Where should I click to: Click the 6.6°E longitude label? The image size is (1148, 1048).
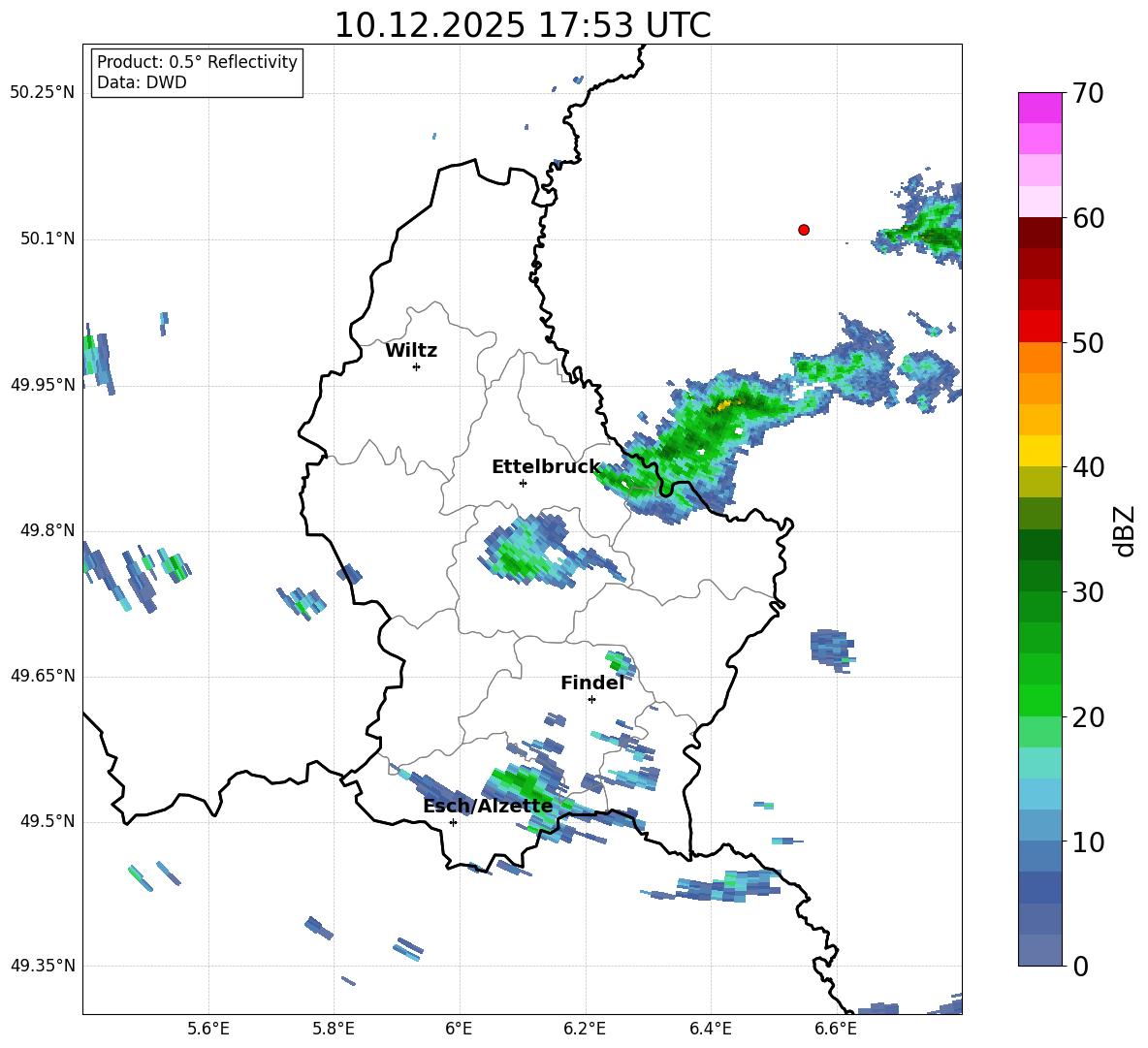(x=836, y=1029)
